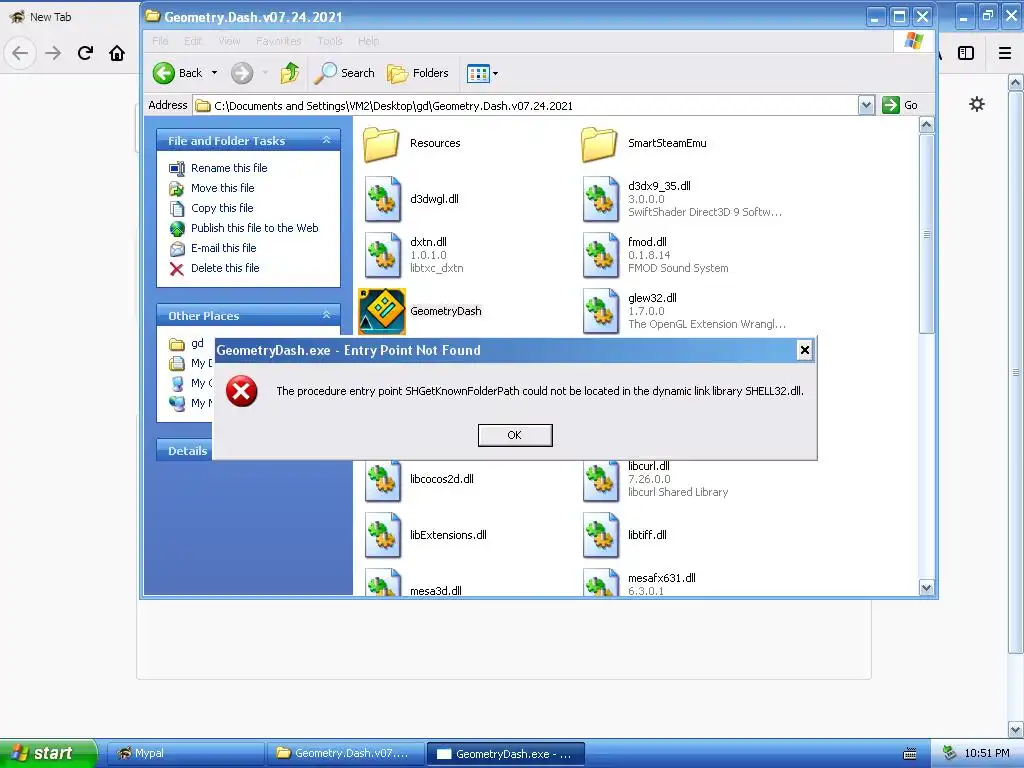
Task: Click the reload icon in Mypal
Action: coord(85,53)
